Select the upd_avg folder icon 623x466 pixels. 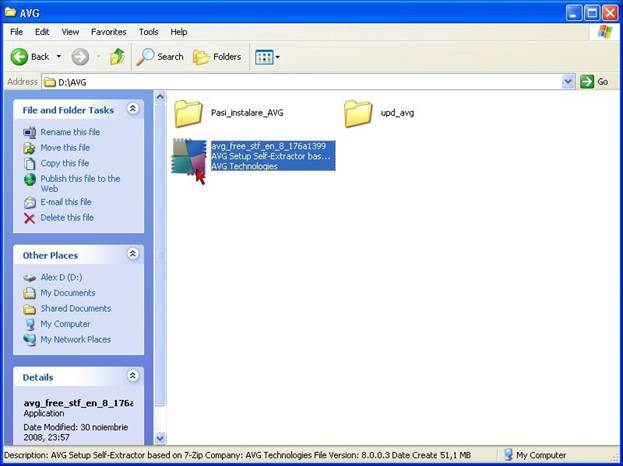(358, 114)
